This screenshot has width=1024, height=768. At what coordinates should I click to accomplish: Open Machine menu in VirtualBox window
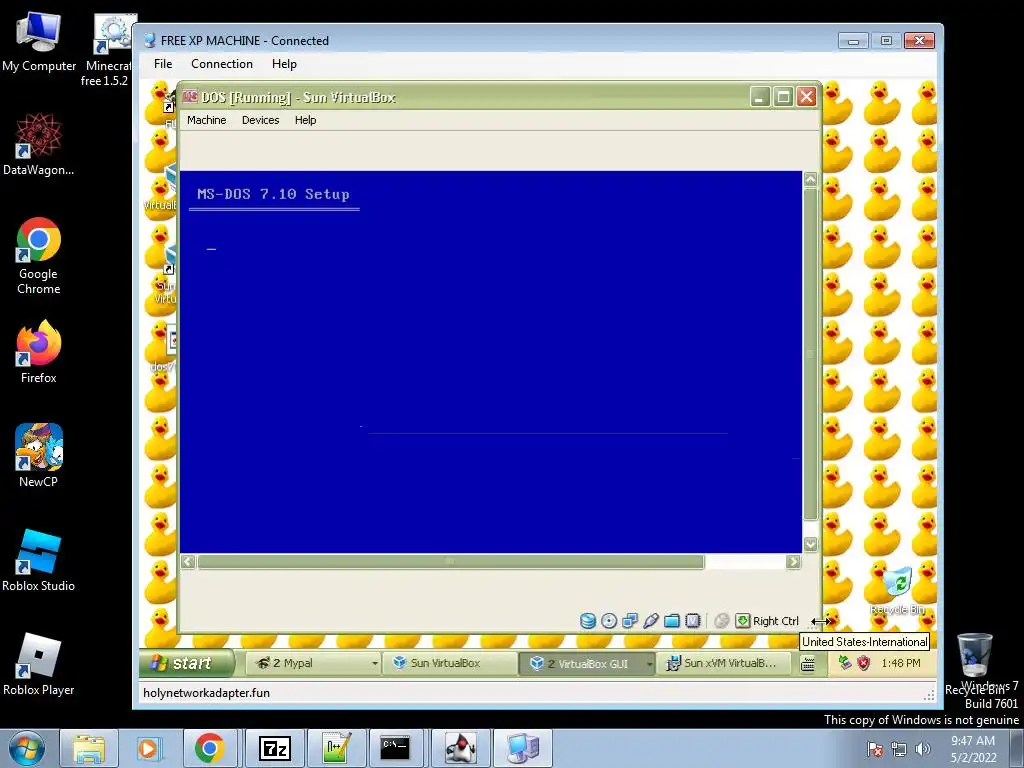pyautogui.click(x=206, y=120)
